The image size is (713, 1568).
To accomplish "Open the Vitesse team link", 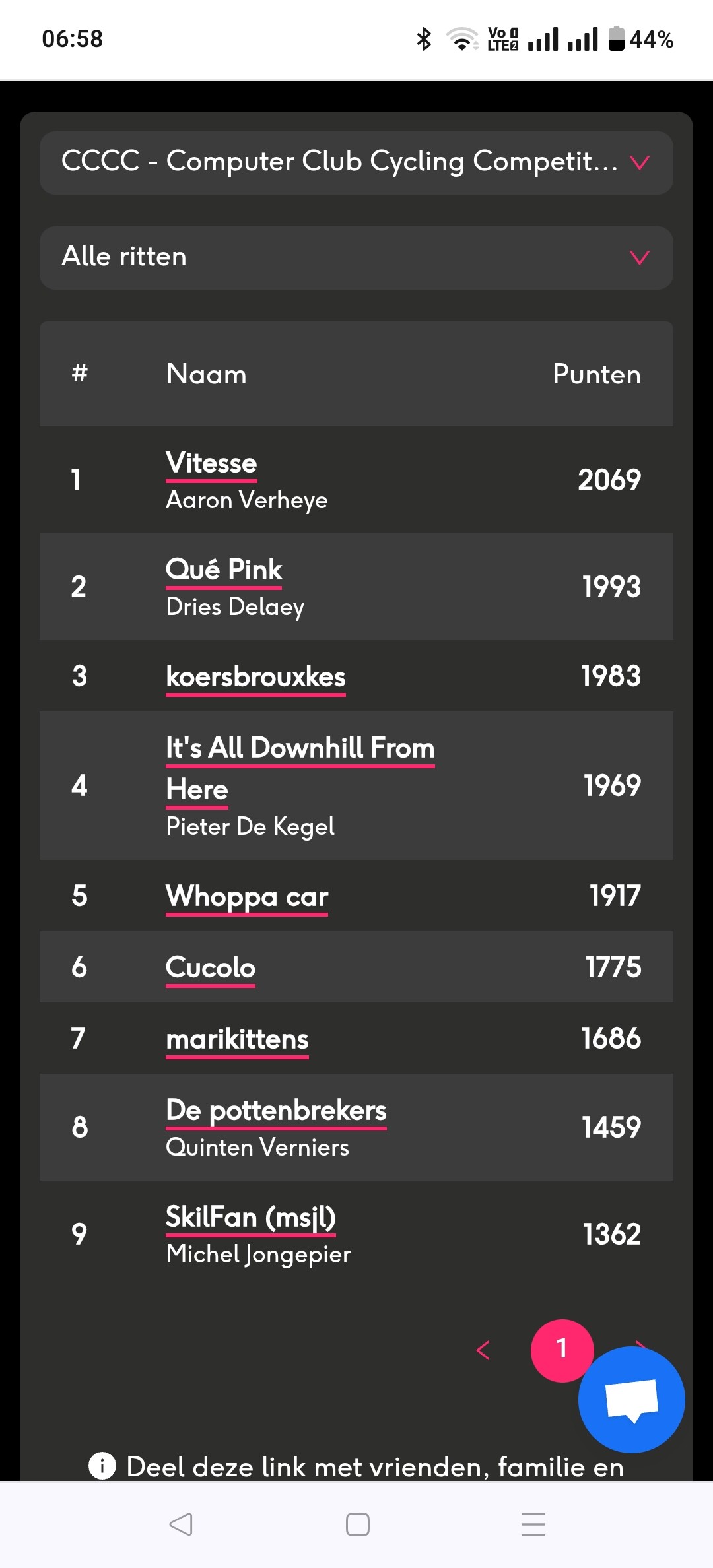I will 211,463.
